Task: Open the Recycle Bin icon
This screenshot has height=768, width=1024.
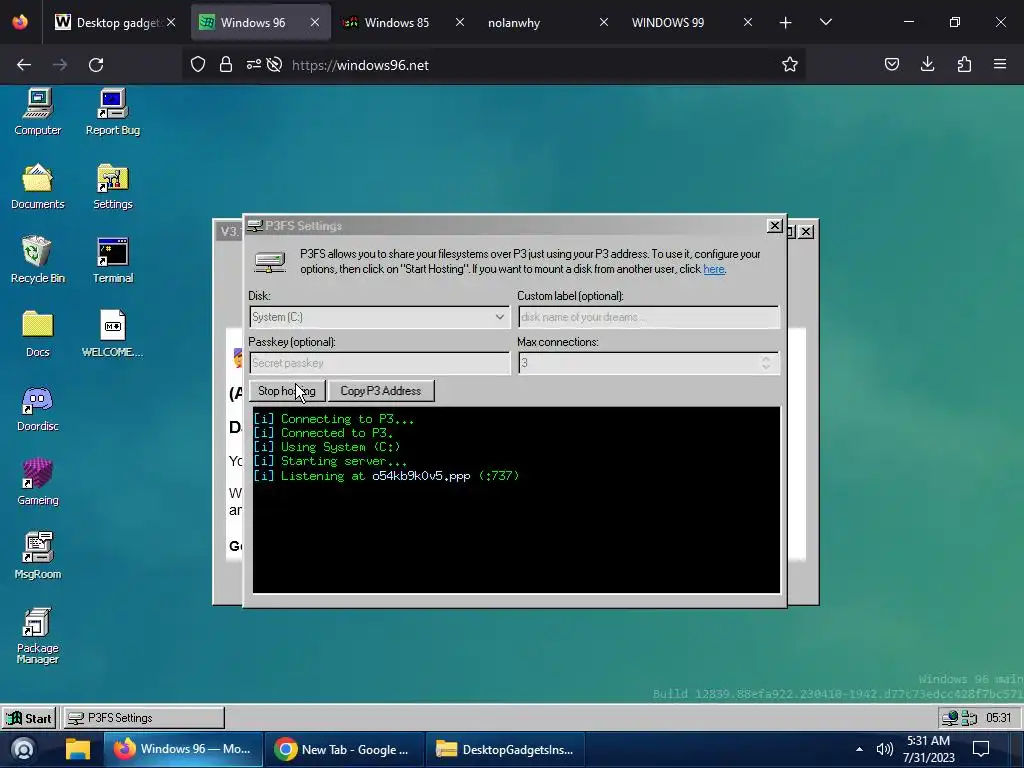Action: [x=37, y=260]
